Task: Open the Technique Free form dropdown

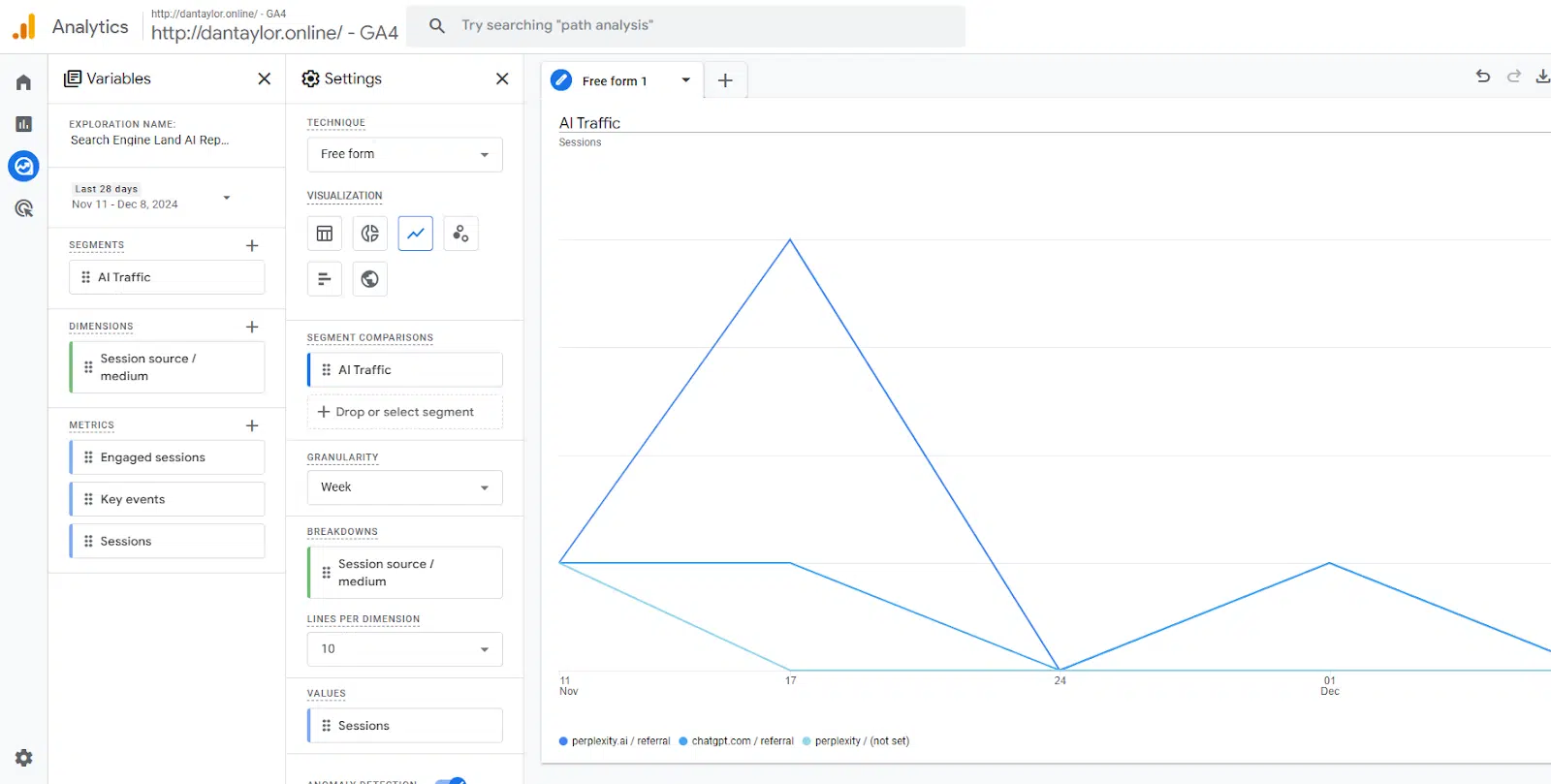Action: pos(404,154)
